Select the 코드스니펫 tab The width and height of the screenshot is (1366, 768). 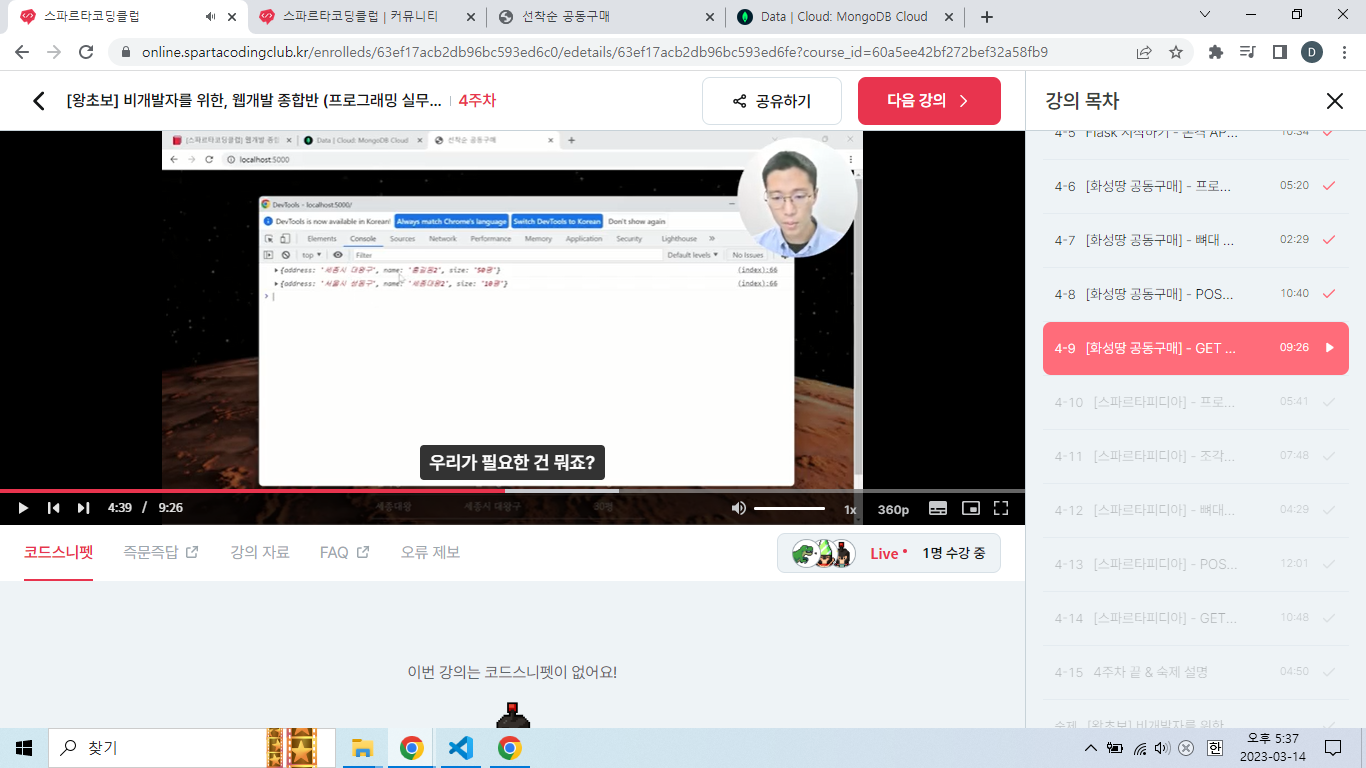(59, 552)
